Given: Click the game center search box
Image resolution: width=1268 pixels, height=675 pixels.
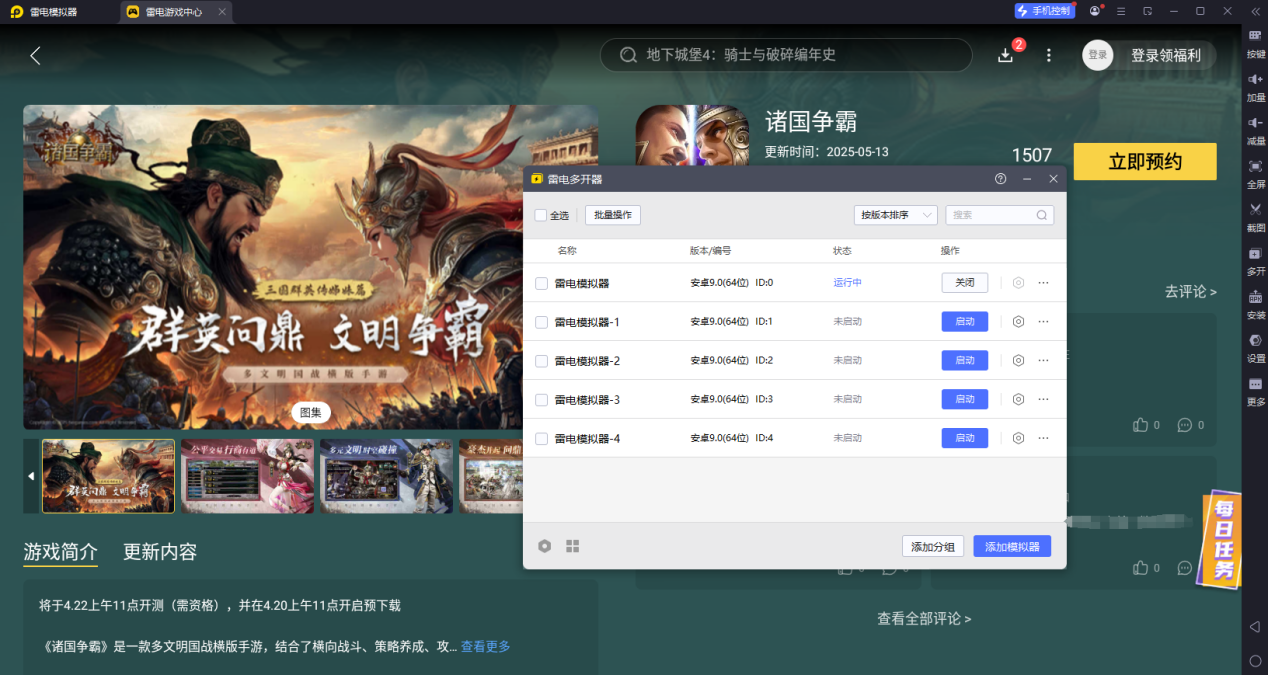Looking at the screenshot, I should pos(786,55).
